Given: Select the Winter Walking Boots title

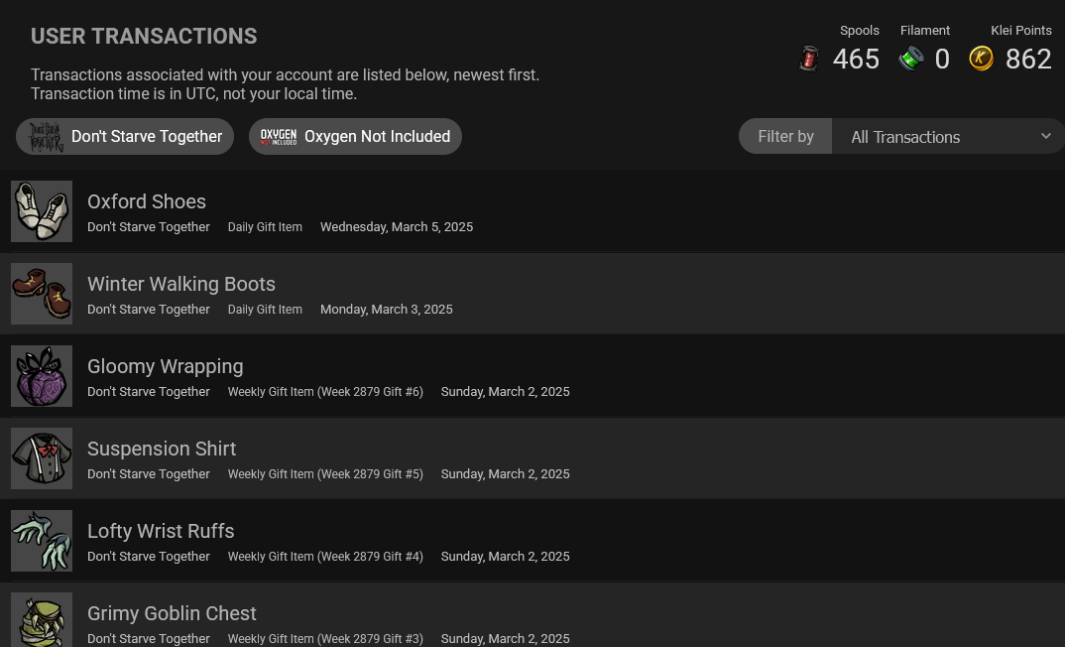Looking at the screenshot, I should pyautogui.click(x=181, y=284).
